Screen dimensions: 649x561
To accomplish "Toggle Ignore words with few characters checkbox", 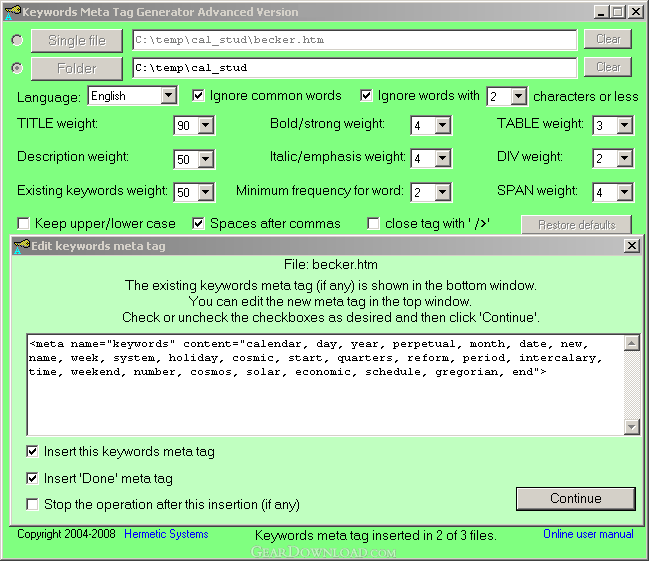I will 366,96.
